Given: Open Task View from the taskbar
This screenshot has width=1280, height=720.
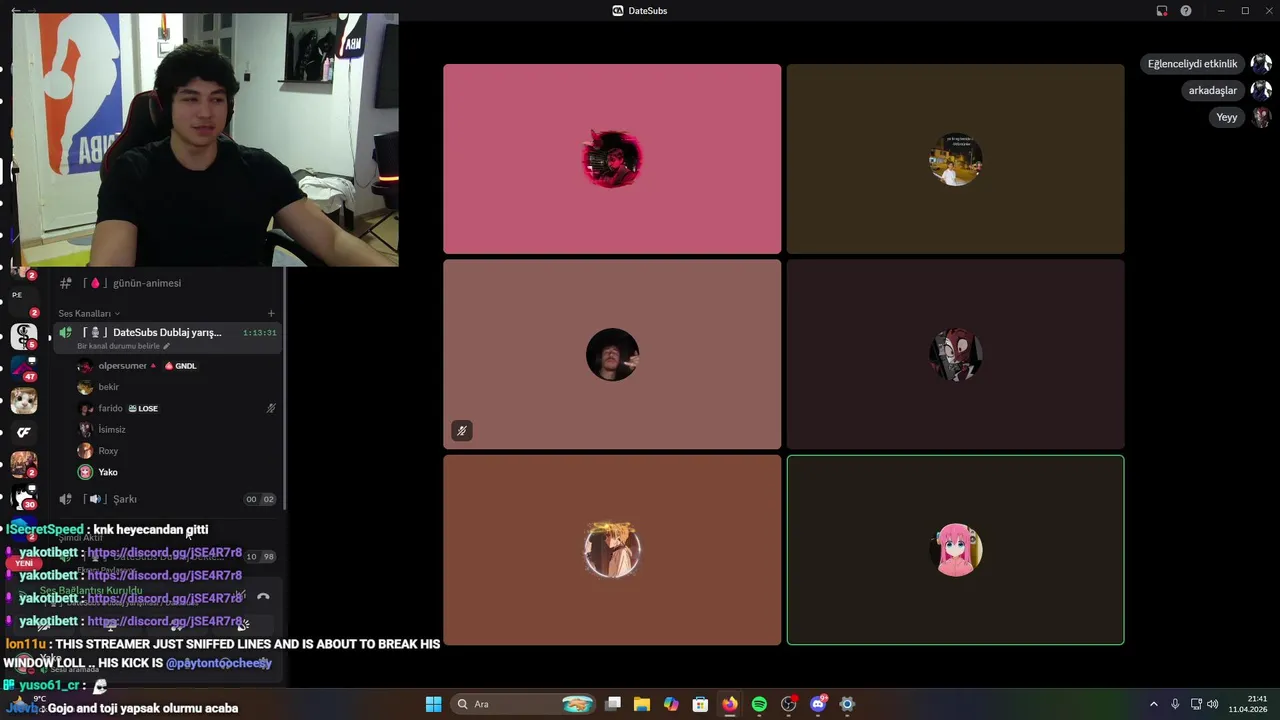Looking at the screenshot, I should tap(613, 704).
